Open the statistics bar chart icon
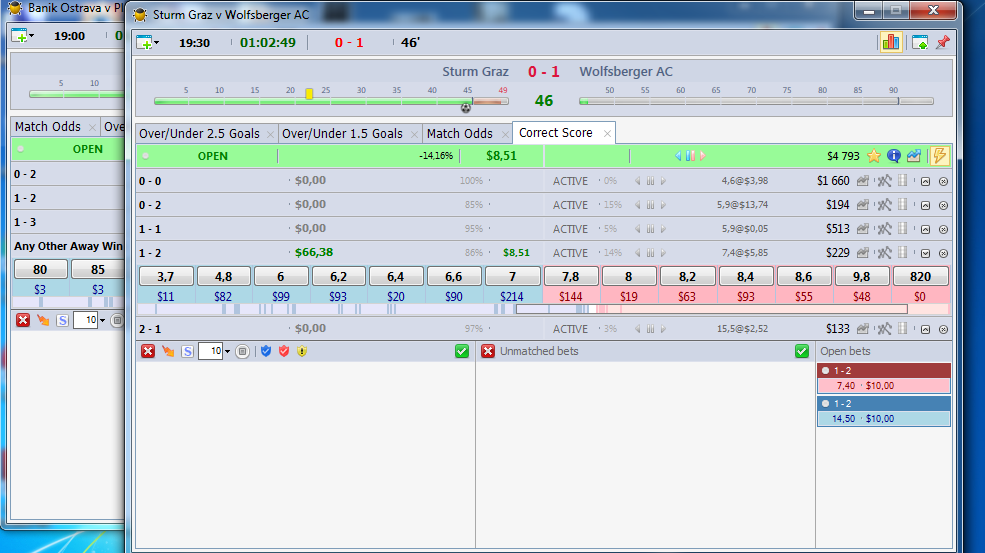The height and width of the screenshot is (553, 985). (x=891, y=42)
